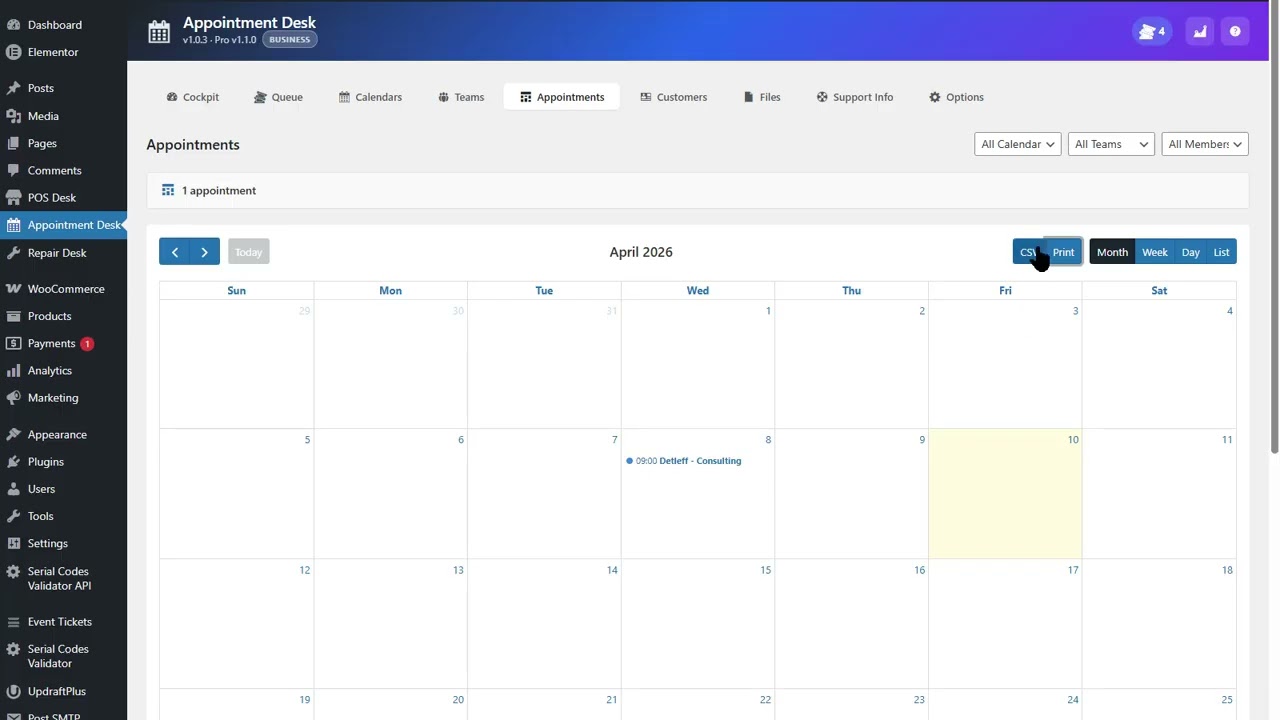Click the chart icon in the header
The image size is (1280, 720).
(x=1200, y=32)
